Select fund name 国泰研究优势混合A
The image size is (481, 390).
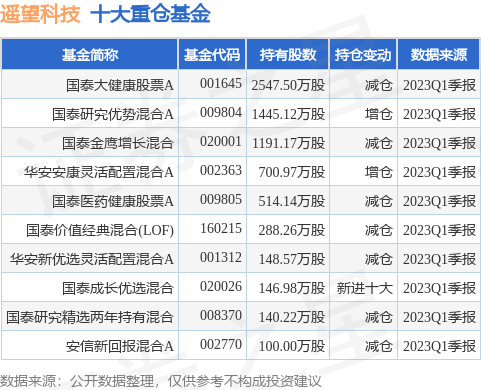pyautogui.click(x=113, y=114)
